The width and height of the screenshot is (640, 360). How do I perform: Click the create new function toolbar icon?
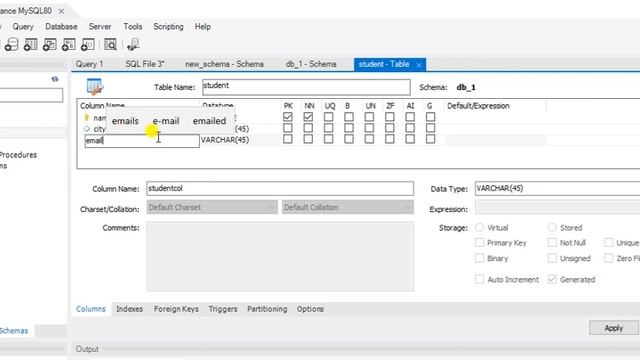coord(88,44)
